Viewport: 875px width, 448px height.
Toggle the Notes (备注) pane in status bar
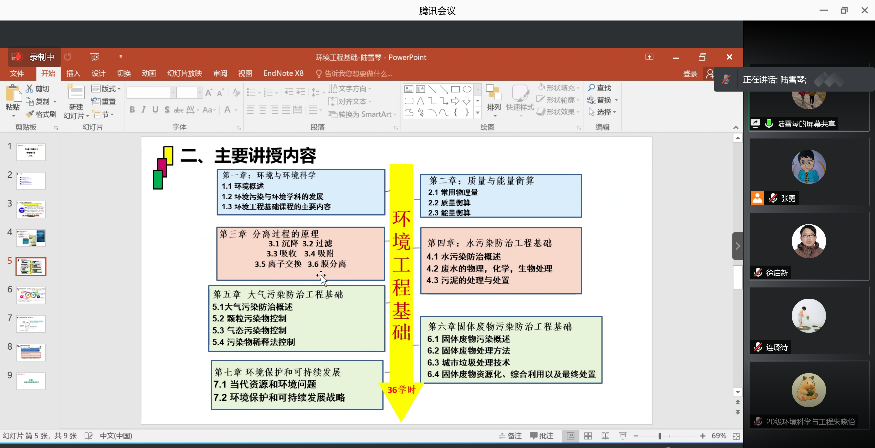click(x=513, y=436)
